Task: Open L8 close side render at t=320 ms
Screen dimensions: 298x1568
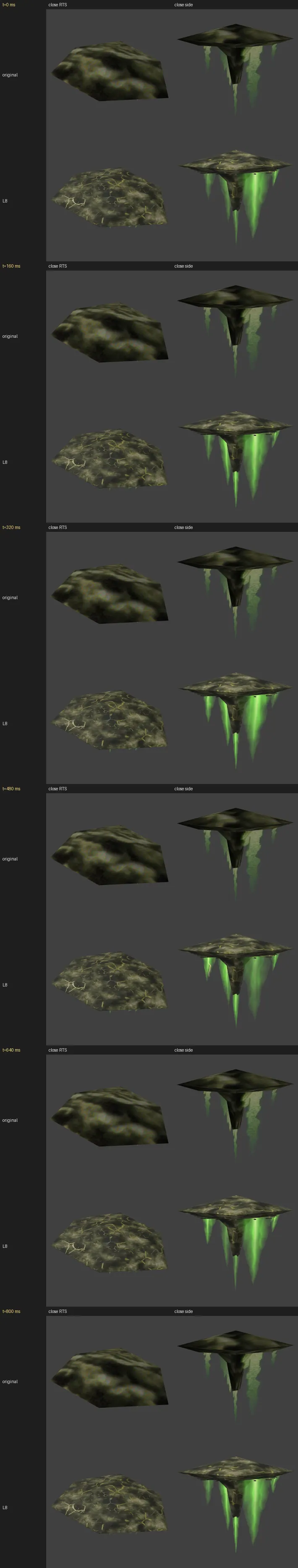Action: (235, 721)
